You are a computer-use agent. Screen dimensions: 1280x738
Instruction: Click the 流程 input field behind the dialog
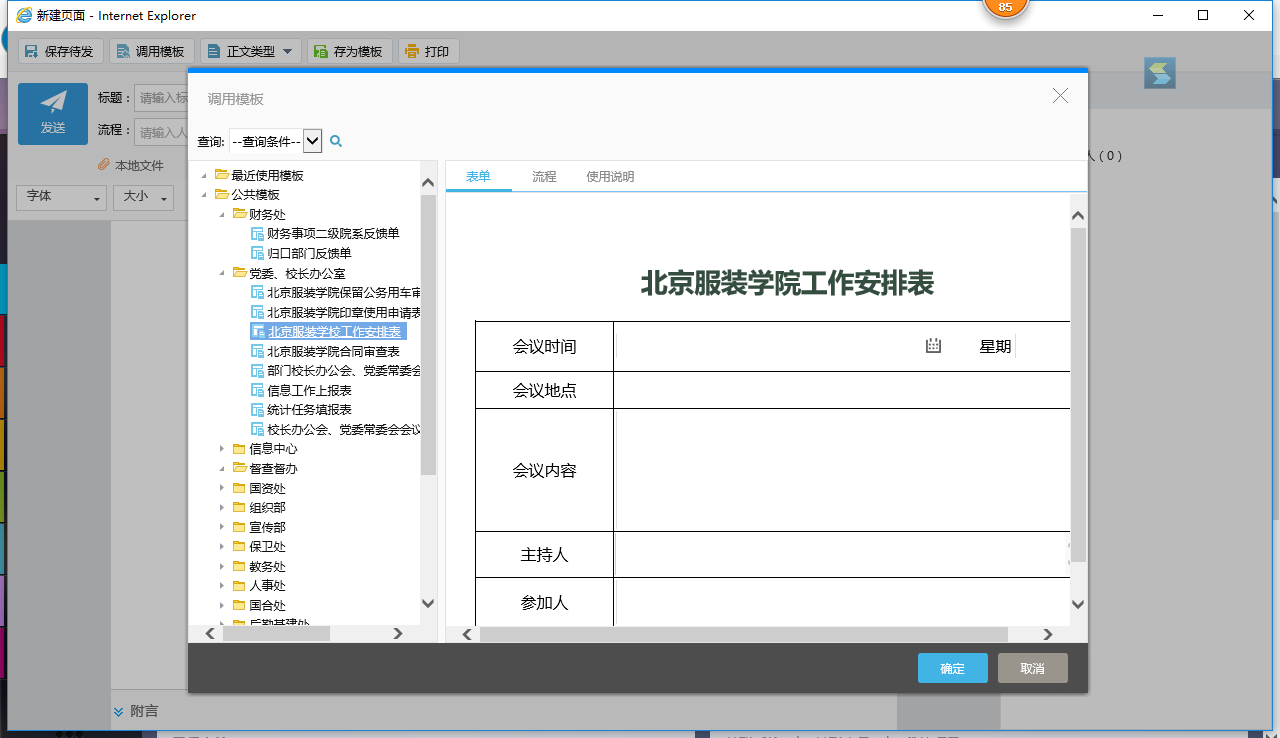click(162, 131)
